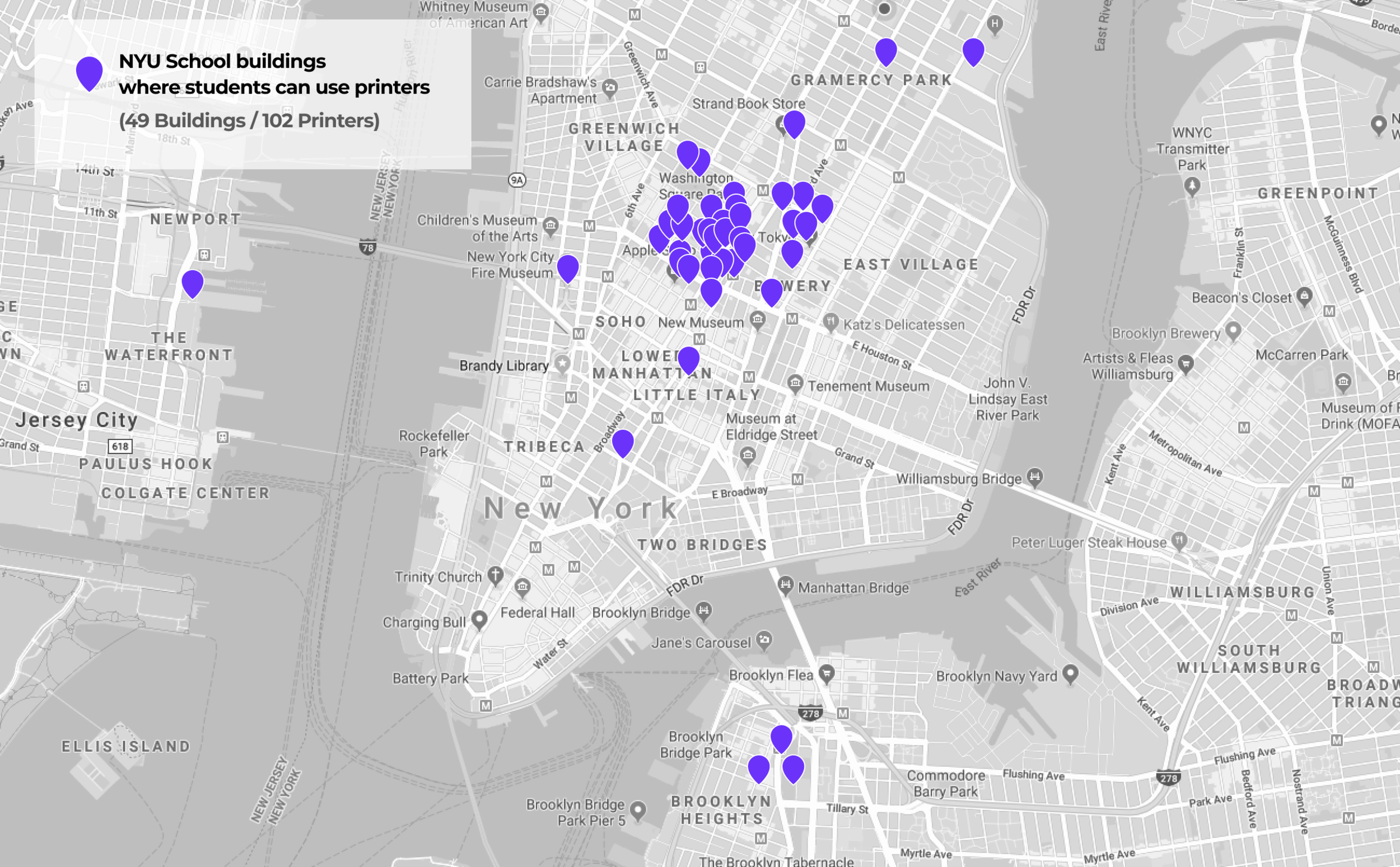Click the purple pin in the legend
The height and width of the screenshot is (867, 1400).
[90, 72]
